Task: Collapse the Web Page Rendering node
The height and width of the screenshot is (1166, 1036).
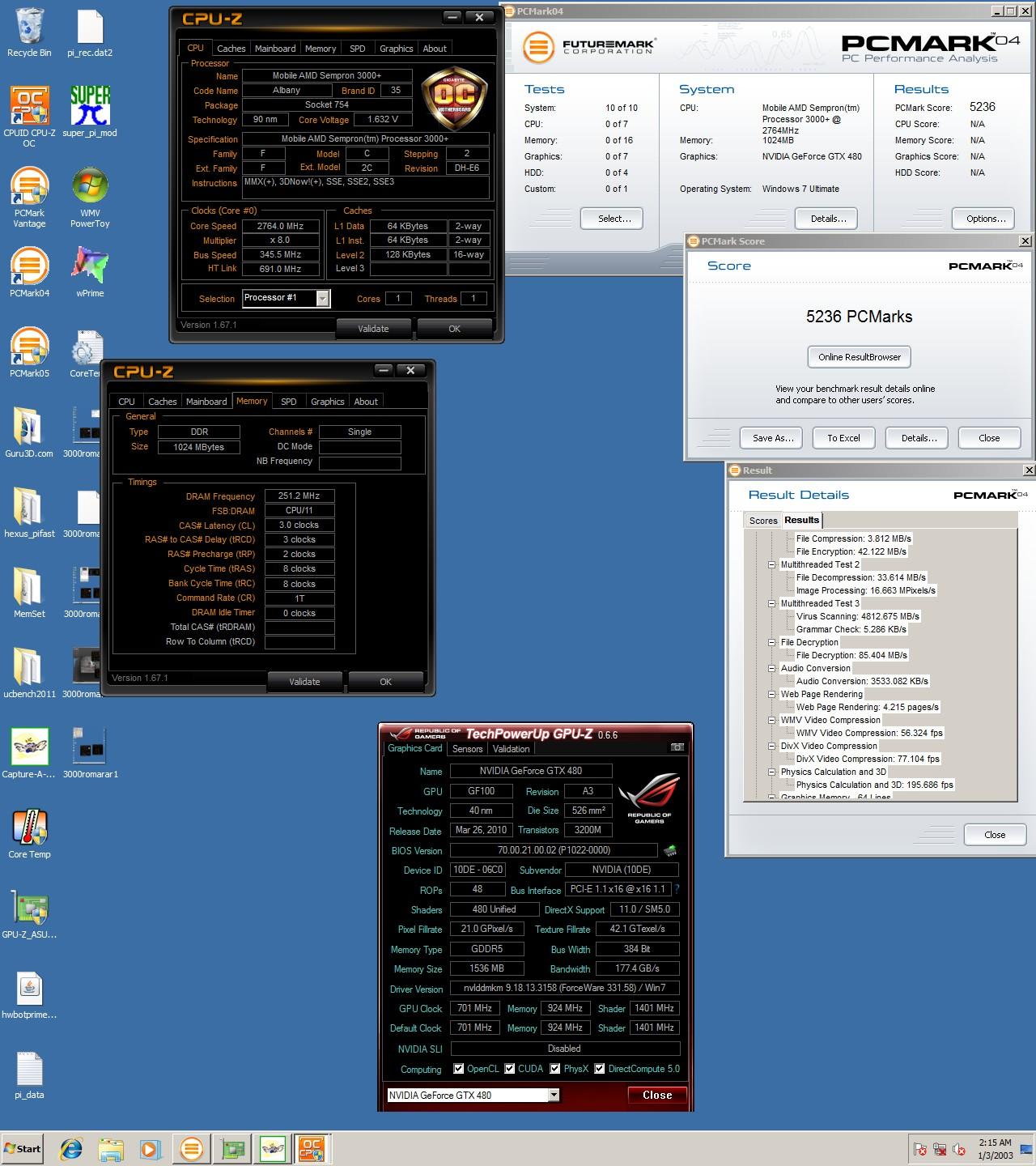Action: pyautogui.click(x=772, y=694)
